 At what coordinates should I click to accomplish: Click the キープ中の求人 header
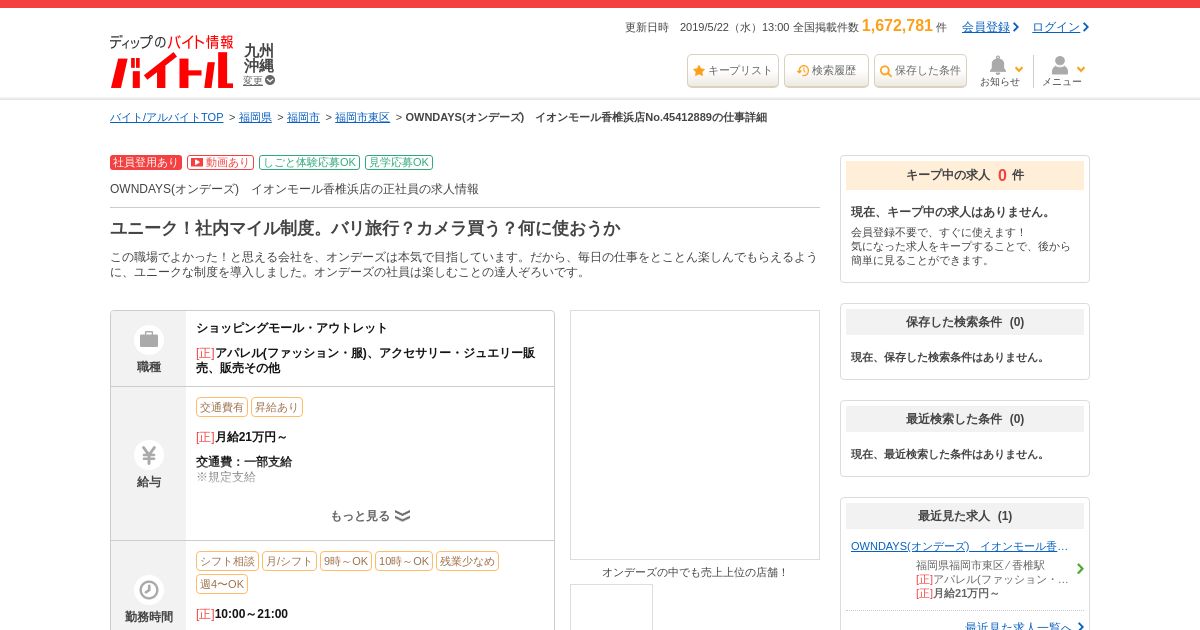965,175
